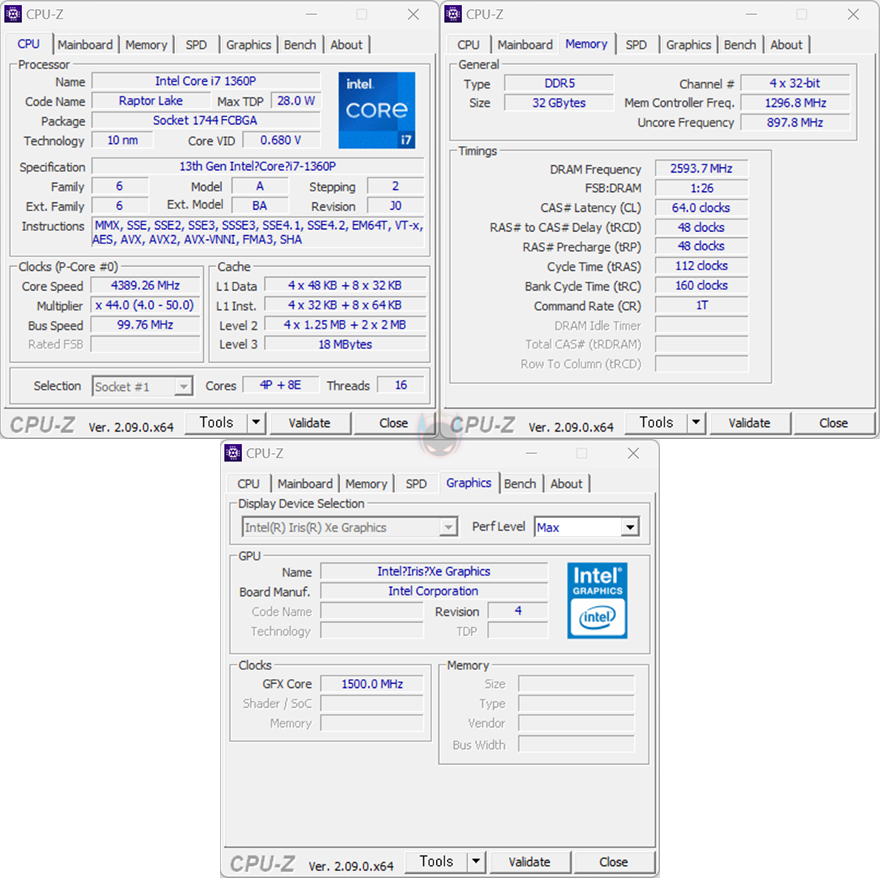
Task: Click Close button in Memory window
Action: click(833, 423)
